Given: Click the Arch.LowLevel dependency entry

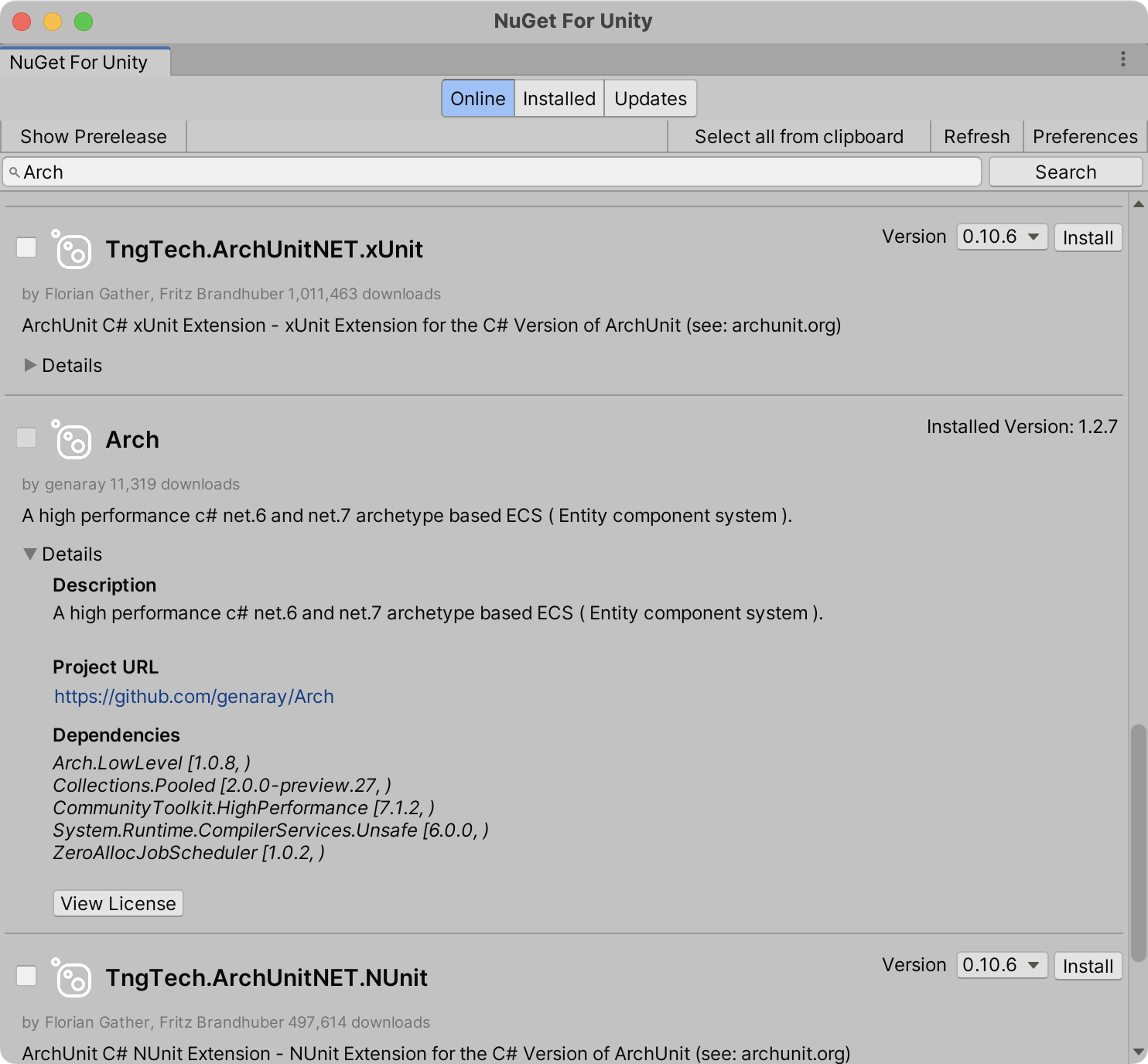Looking at the screenshot, I should [x=152, y=763].
